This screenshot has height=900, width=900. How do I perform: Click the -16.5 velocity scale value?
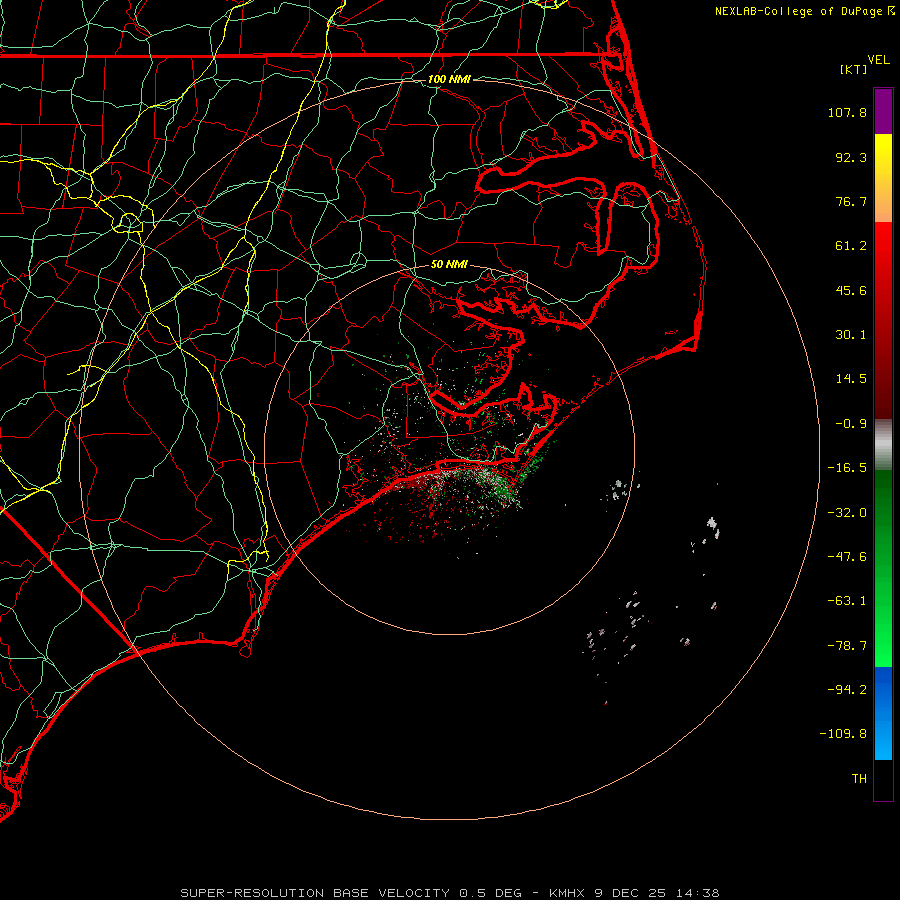847,468
